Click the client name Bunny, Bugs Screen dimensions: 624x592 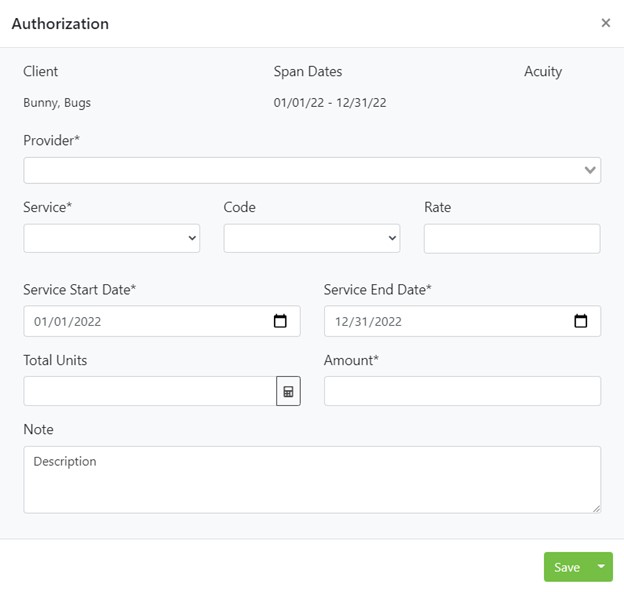(x=57, y=102)
